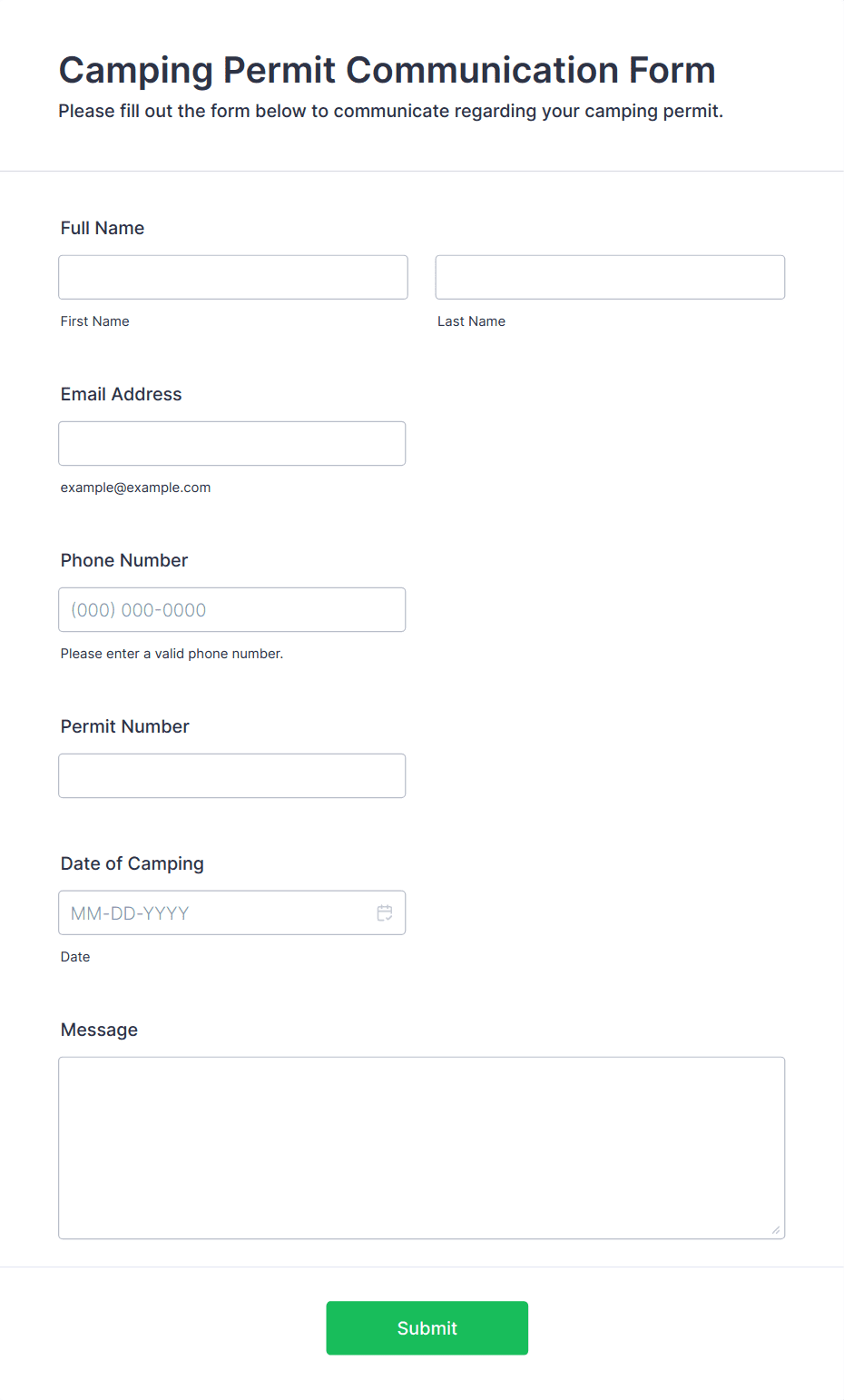The width and height of the screenshot is (844, 1400).
Task: Activate the Permit Number text box
Action: (232, 775)
